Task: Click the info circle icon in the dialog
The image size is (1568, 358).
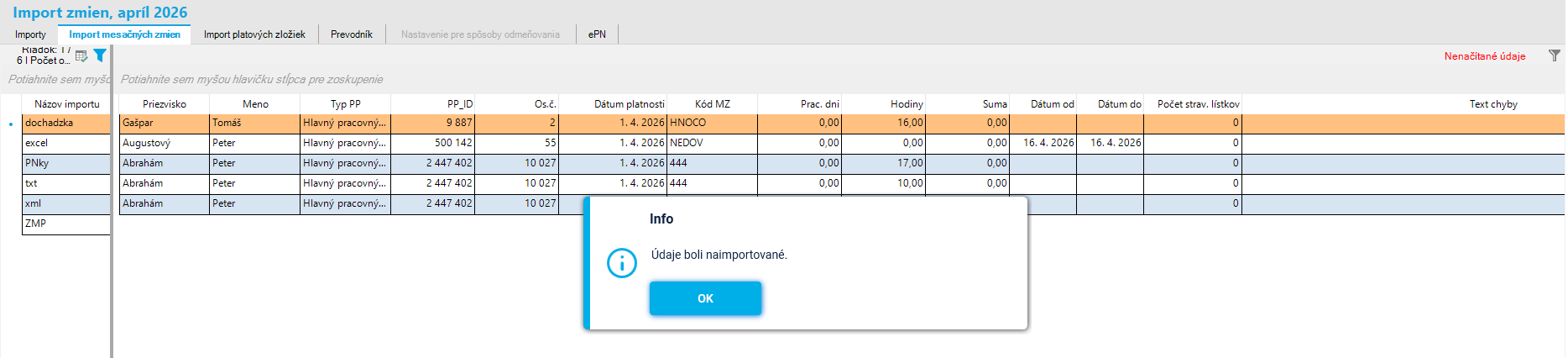Action: [622, 263]
